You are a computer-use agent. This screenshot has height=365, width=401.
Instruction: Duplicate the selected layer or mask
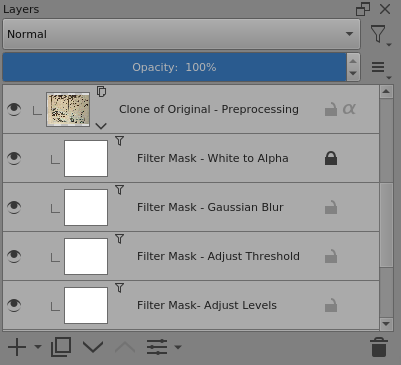point(61,347)
